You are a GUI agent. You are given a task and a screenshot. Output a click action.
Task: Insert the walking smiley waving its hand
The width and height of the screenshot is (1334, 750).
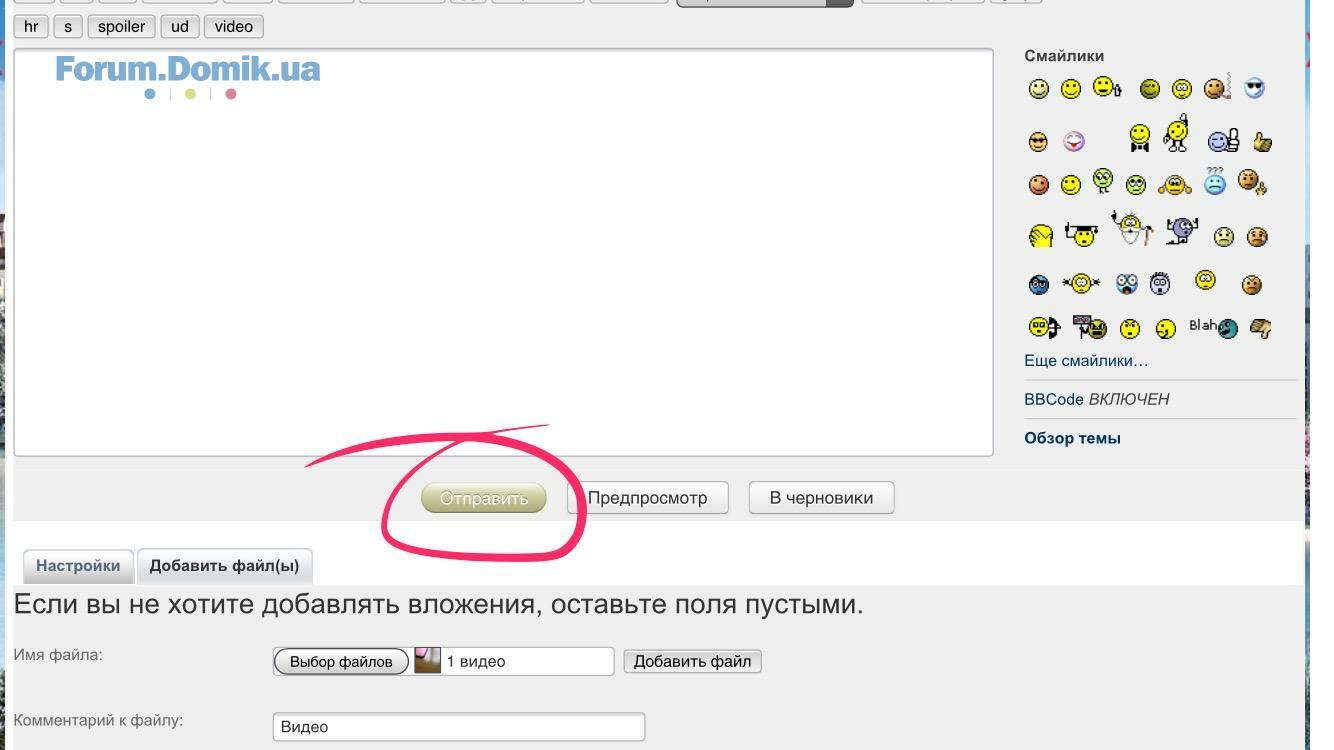click(1177, 134)
